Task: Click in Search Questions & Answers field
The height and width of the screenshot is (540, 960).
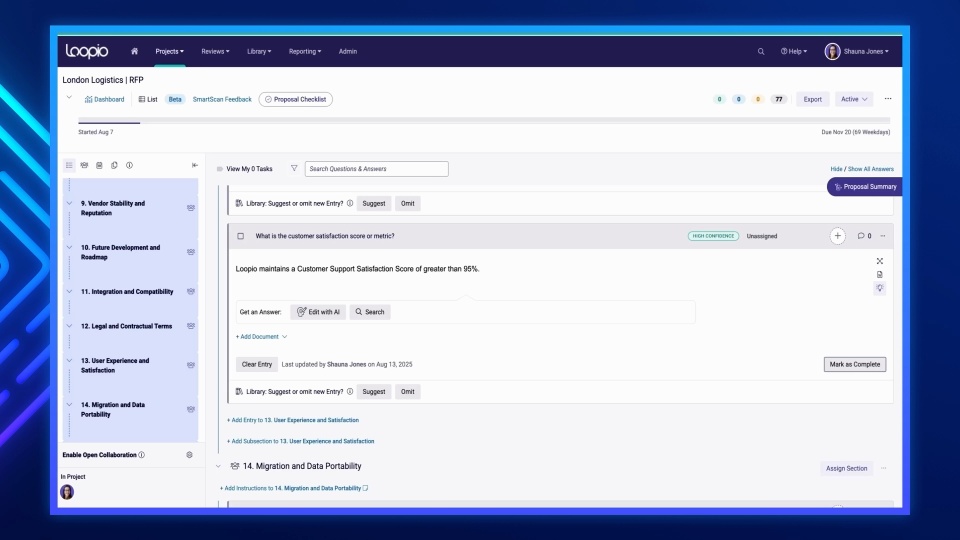Action: pyautogui.click(x=377, y=169)
